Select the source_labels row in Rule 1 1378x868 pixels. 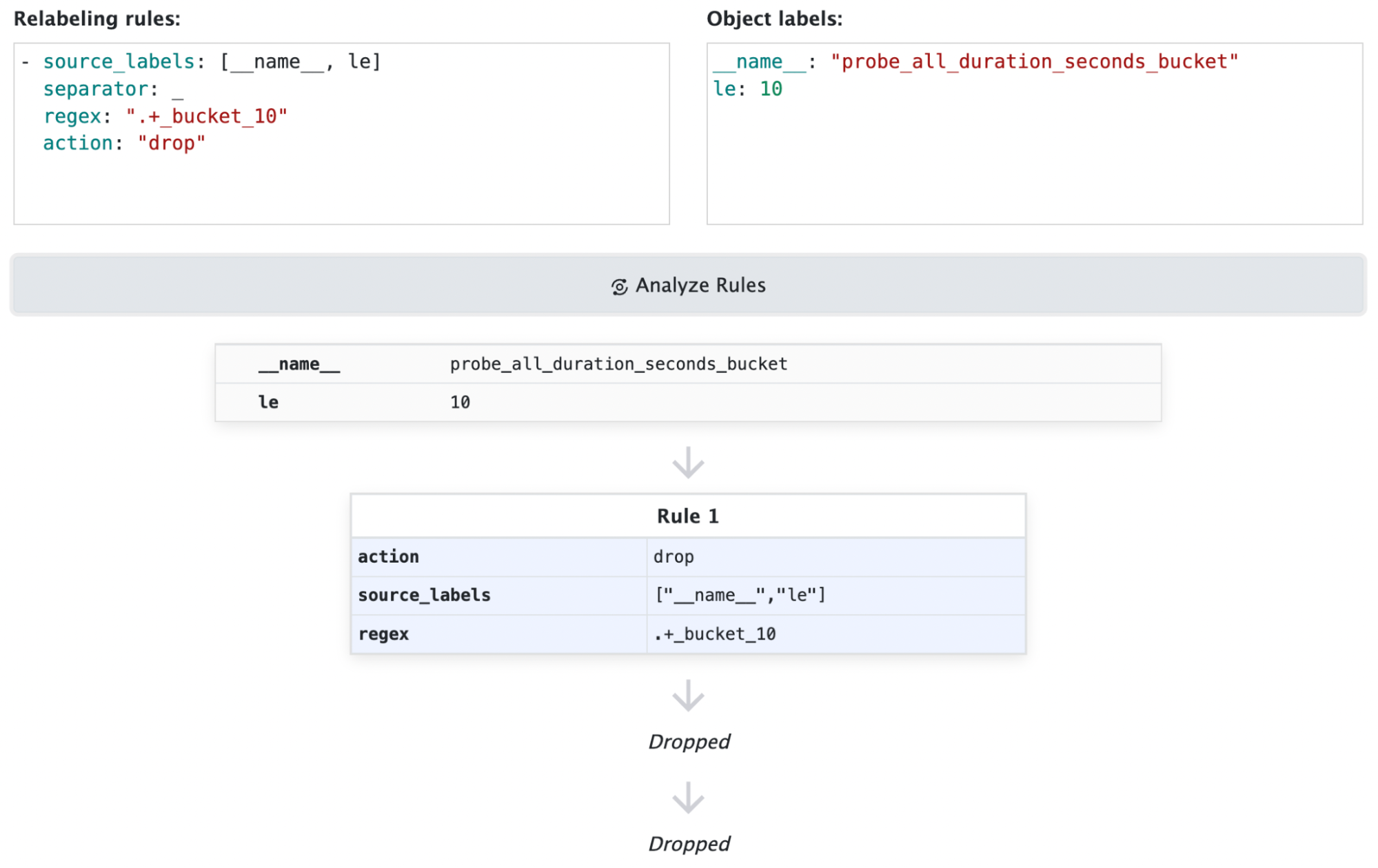coord(688,596)
